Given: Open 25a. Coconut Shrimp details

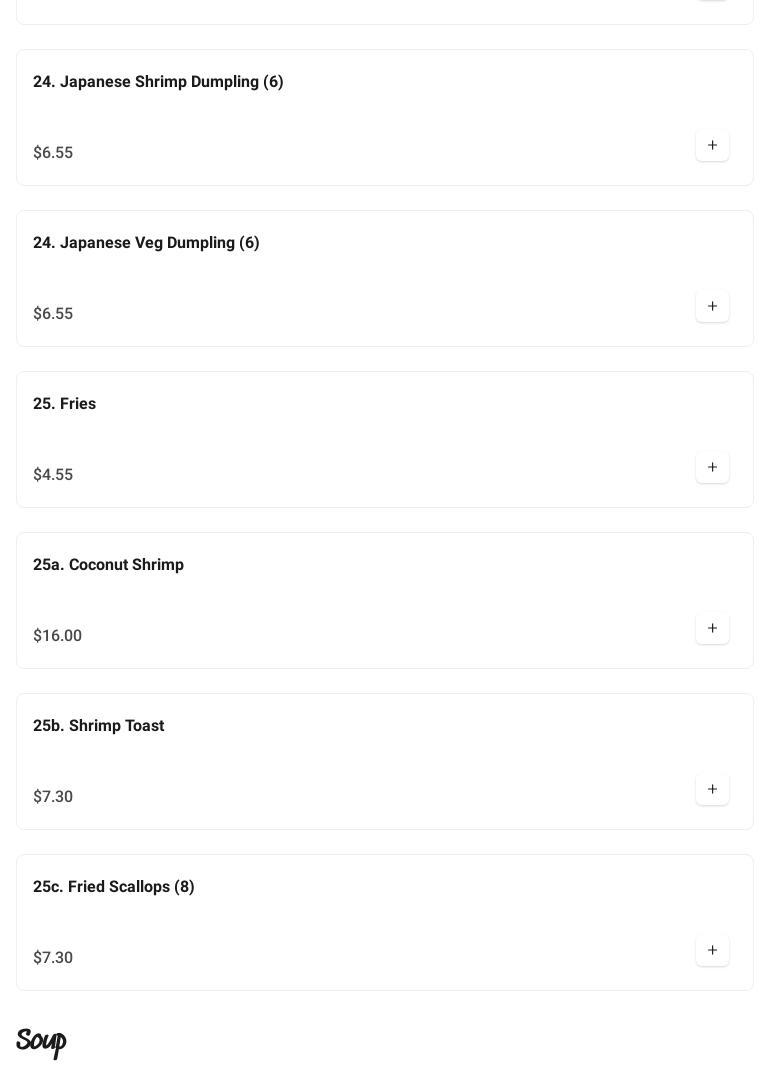Looking at the screenshot, I should pos(108,565).
